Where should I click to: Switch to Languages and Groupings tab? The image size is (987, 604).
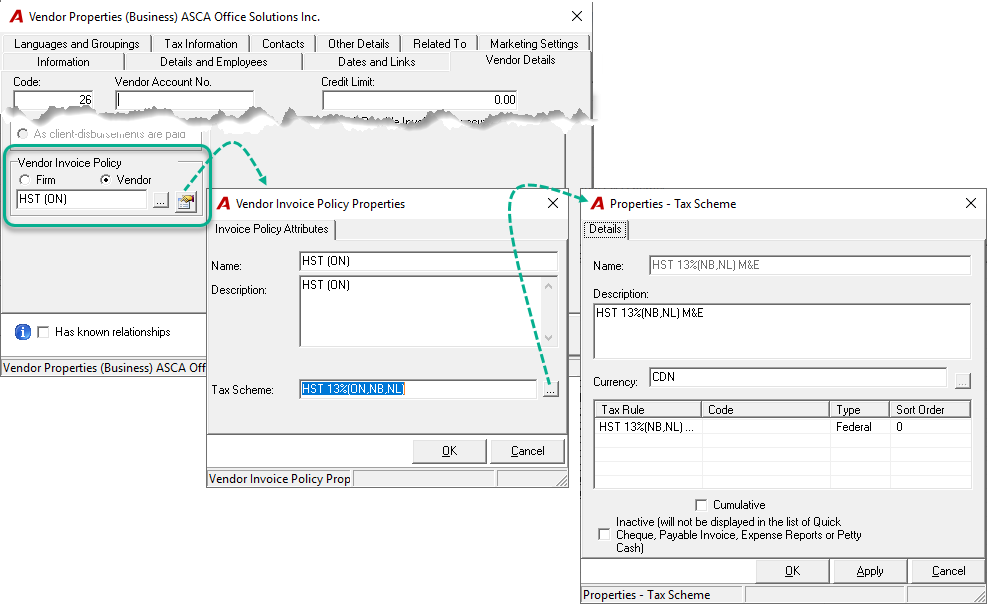77,43
